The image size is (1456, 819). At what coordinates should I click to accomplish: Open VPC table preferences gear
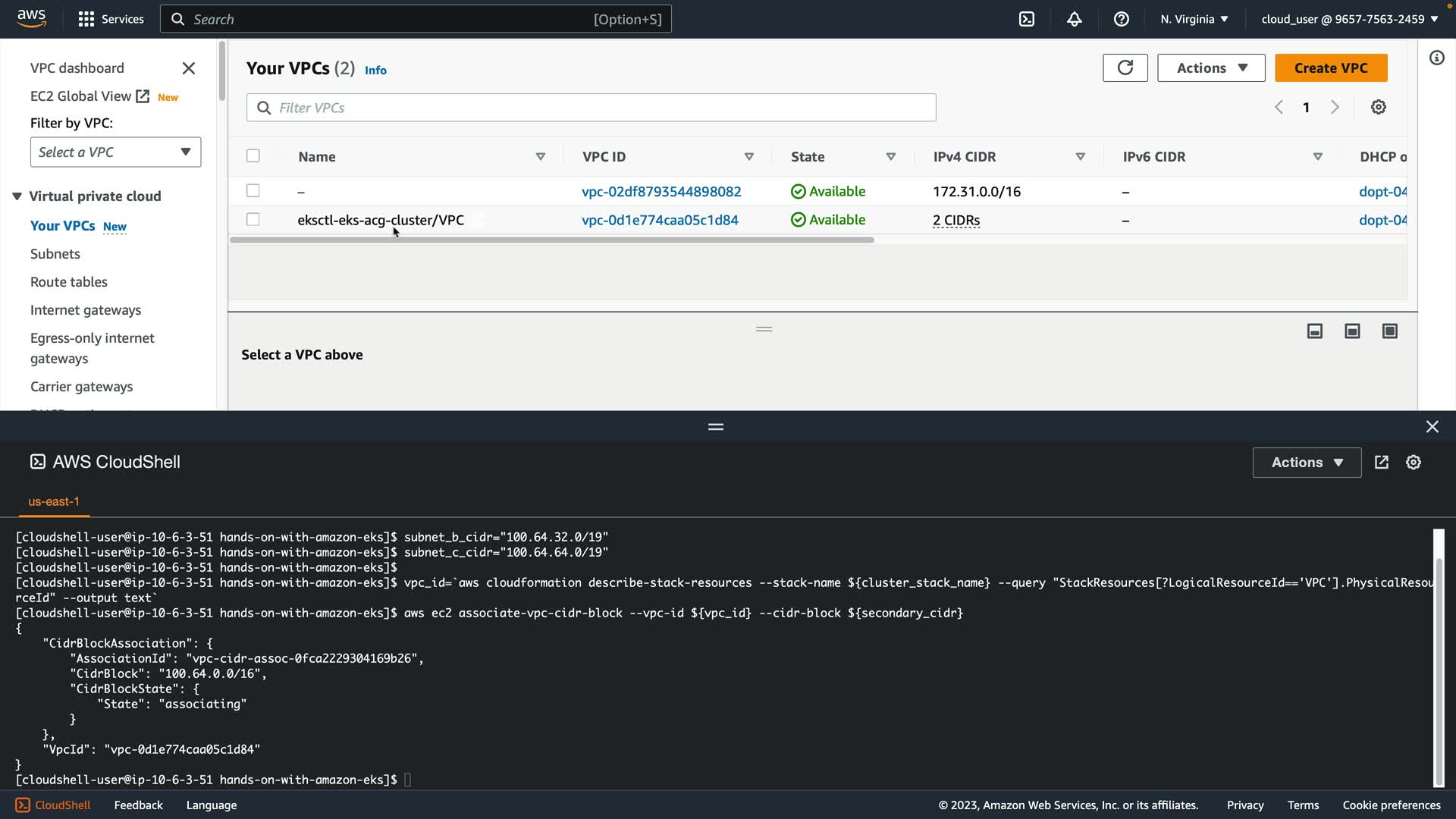1378,107
